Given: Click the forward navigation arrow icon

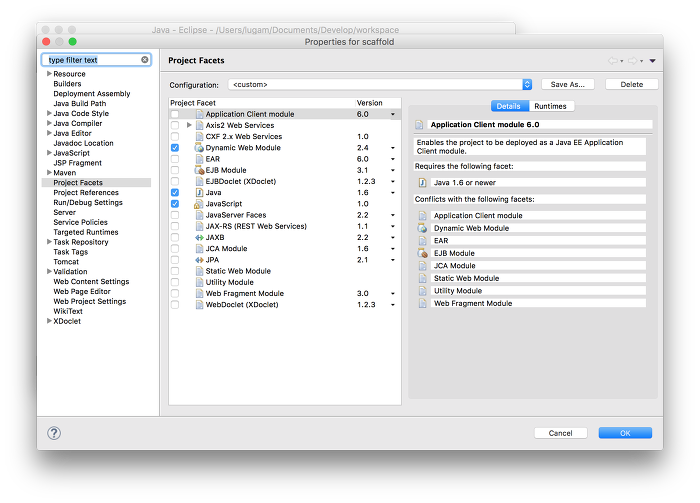Looking at the screenshot, I should coord(633,61).
